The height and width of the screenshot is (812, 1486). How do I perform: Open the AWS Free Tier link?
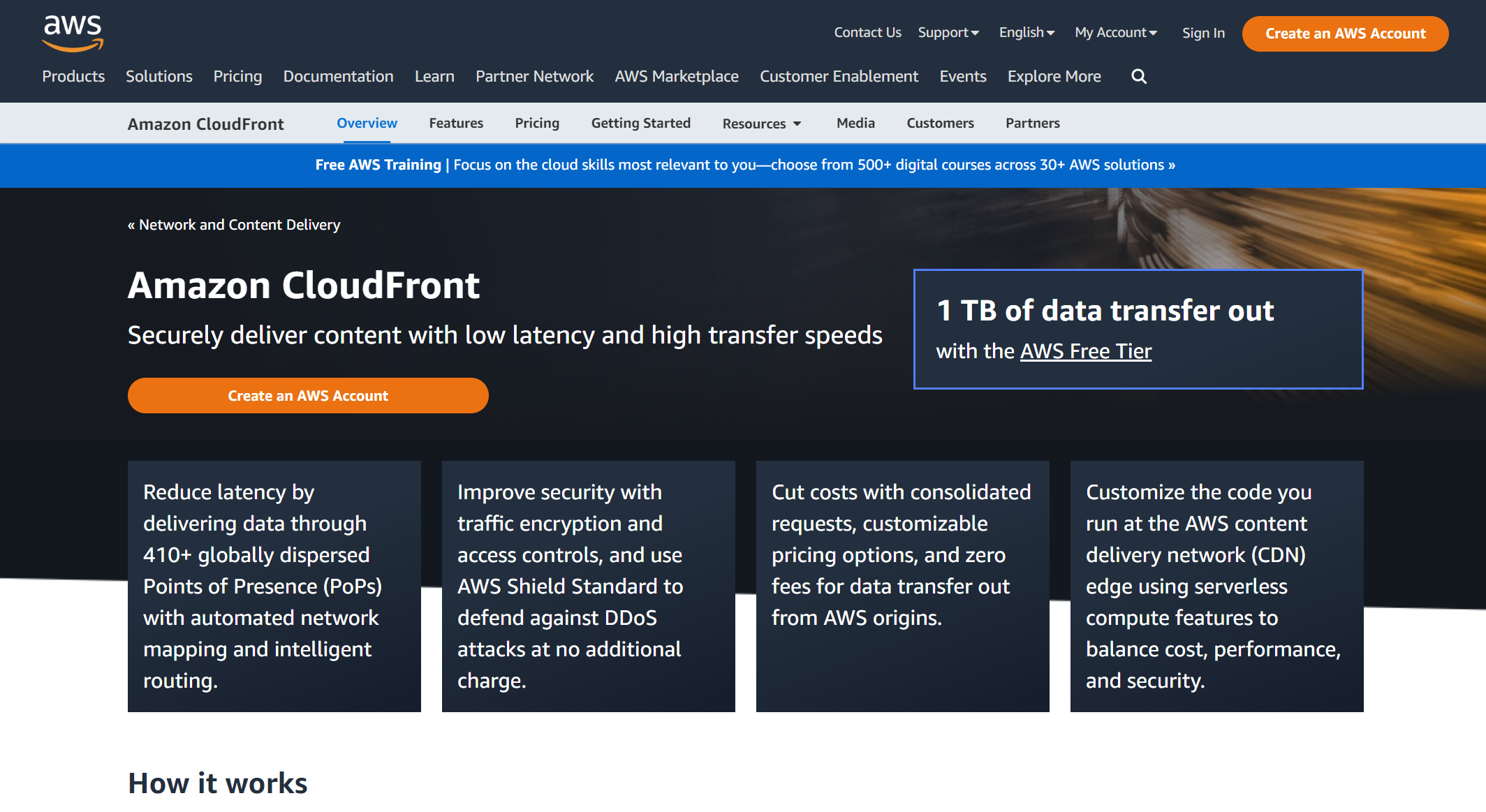point(1086,351)
